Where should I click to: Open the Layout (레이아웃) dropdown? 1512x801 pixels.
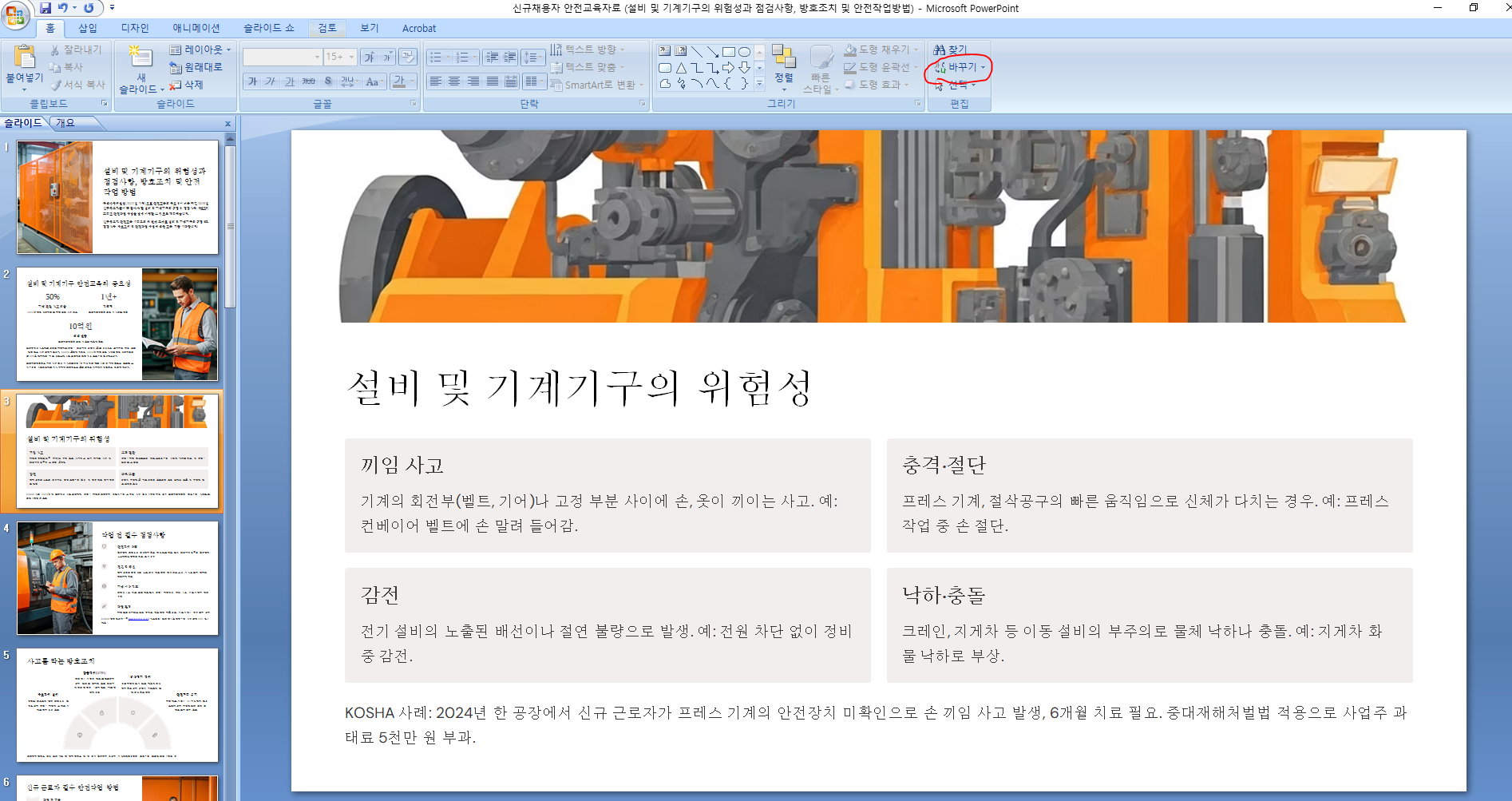pyautogui.click(x=200, y=50)
